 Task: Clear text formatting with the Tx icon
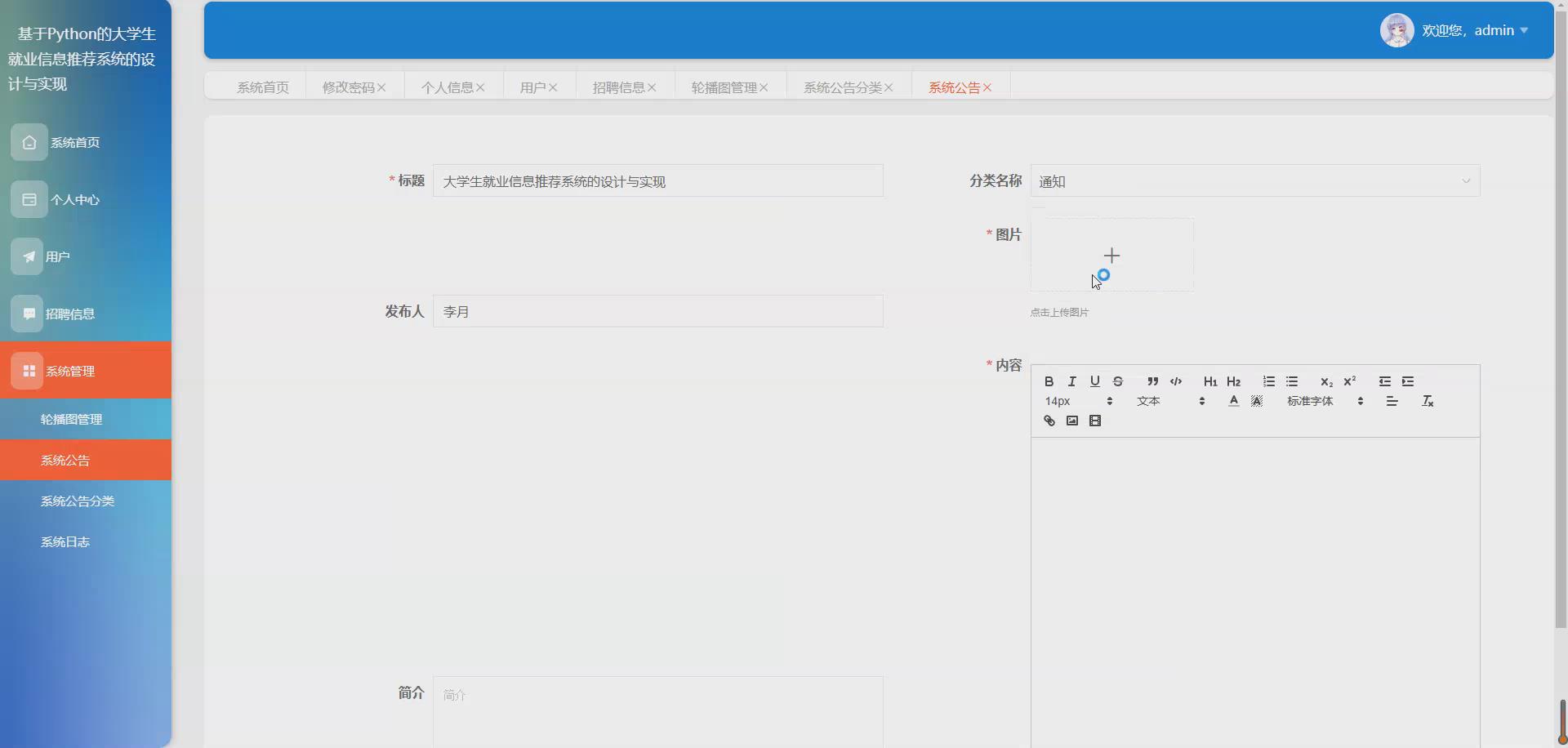1428,401
